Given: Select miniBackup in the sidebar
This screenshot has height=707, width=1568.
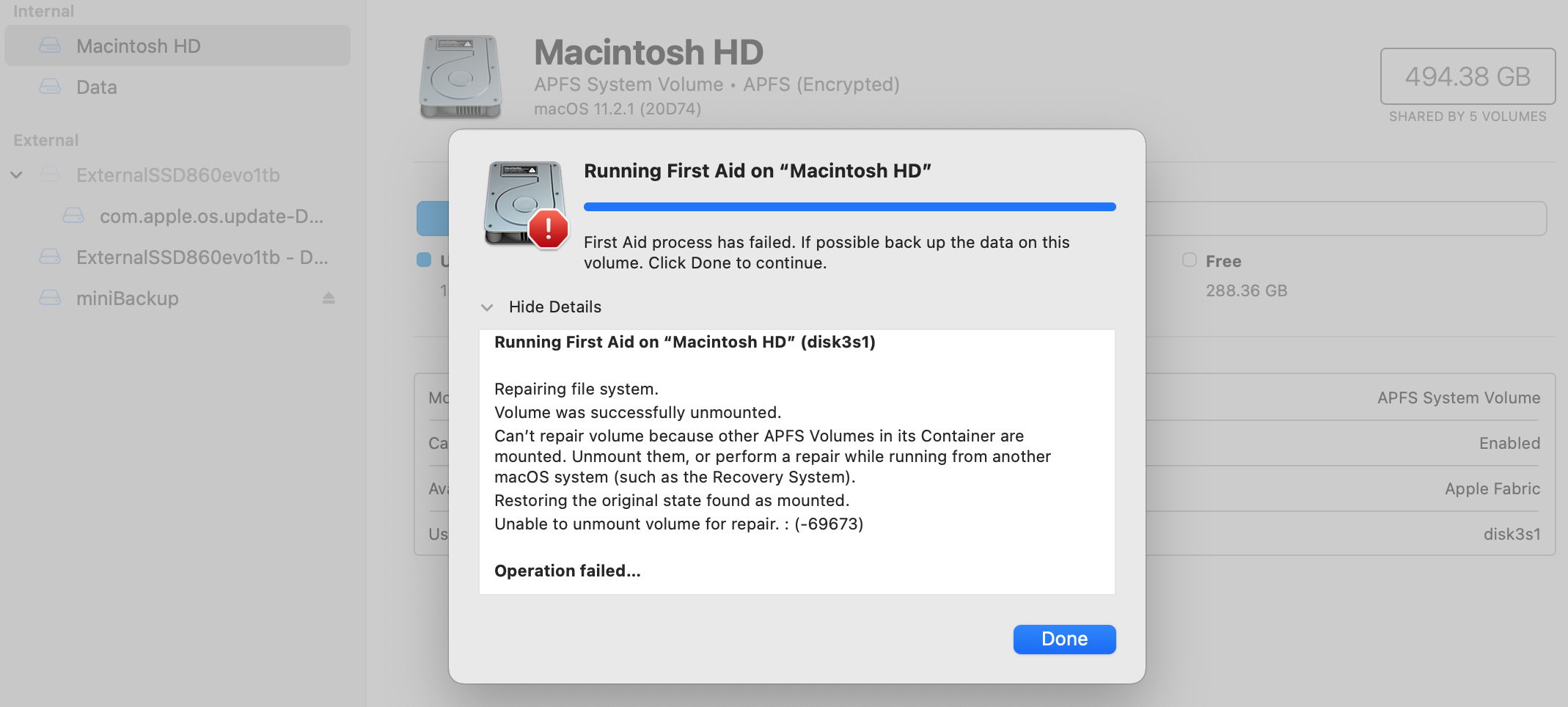Looking at the screenshot, I should (x=128, y=298).
